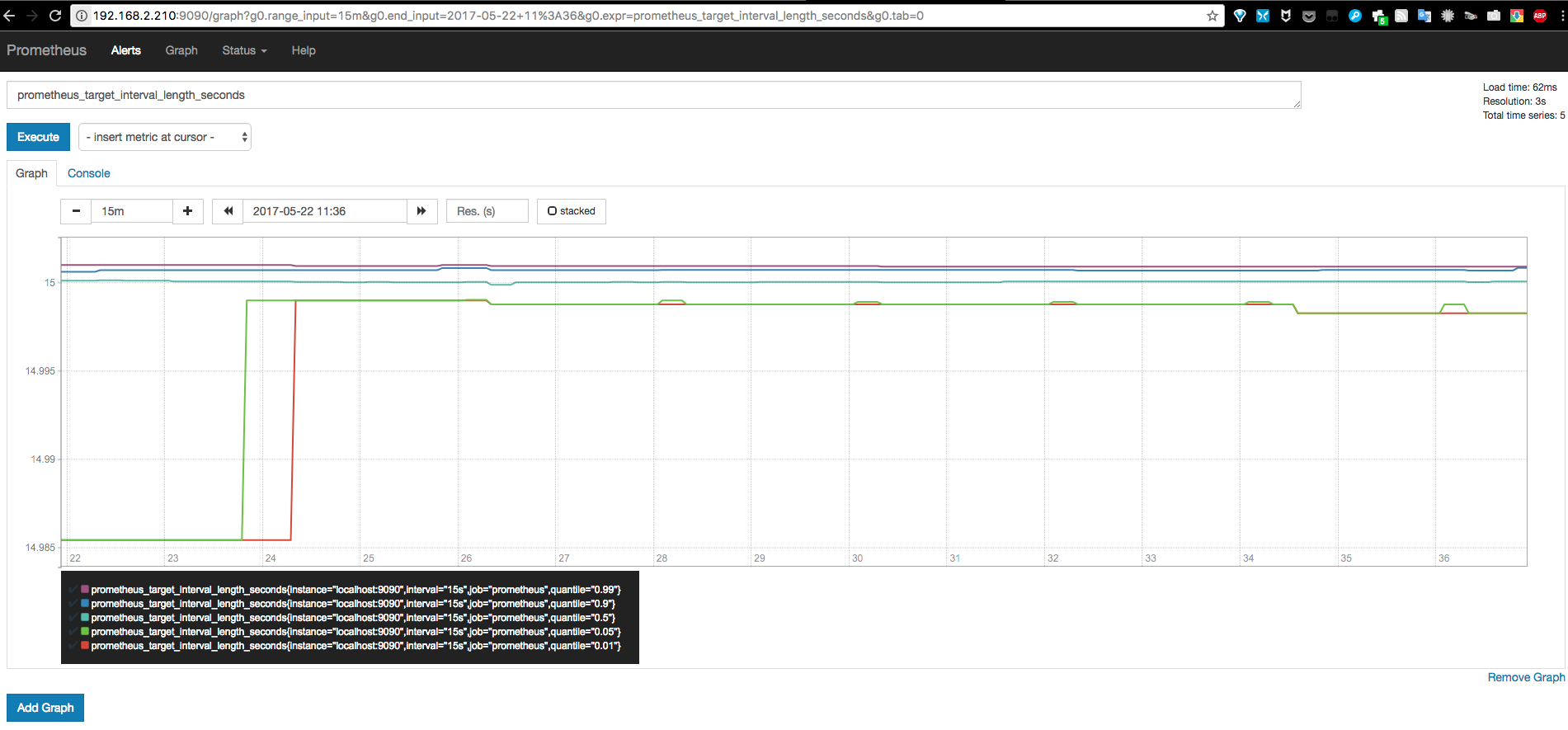The image size is (1568, 730).
Task: Click the 15m range input field
Action: pos(132,211)
